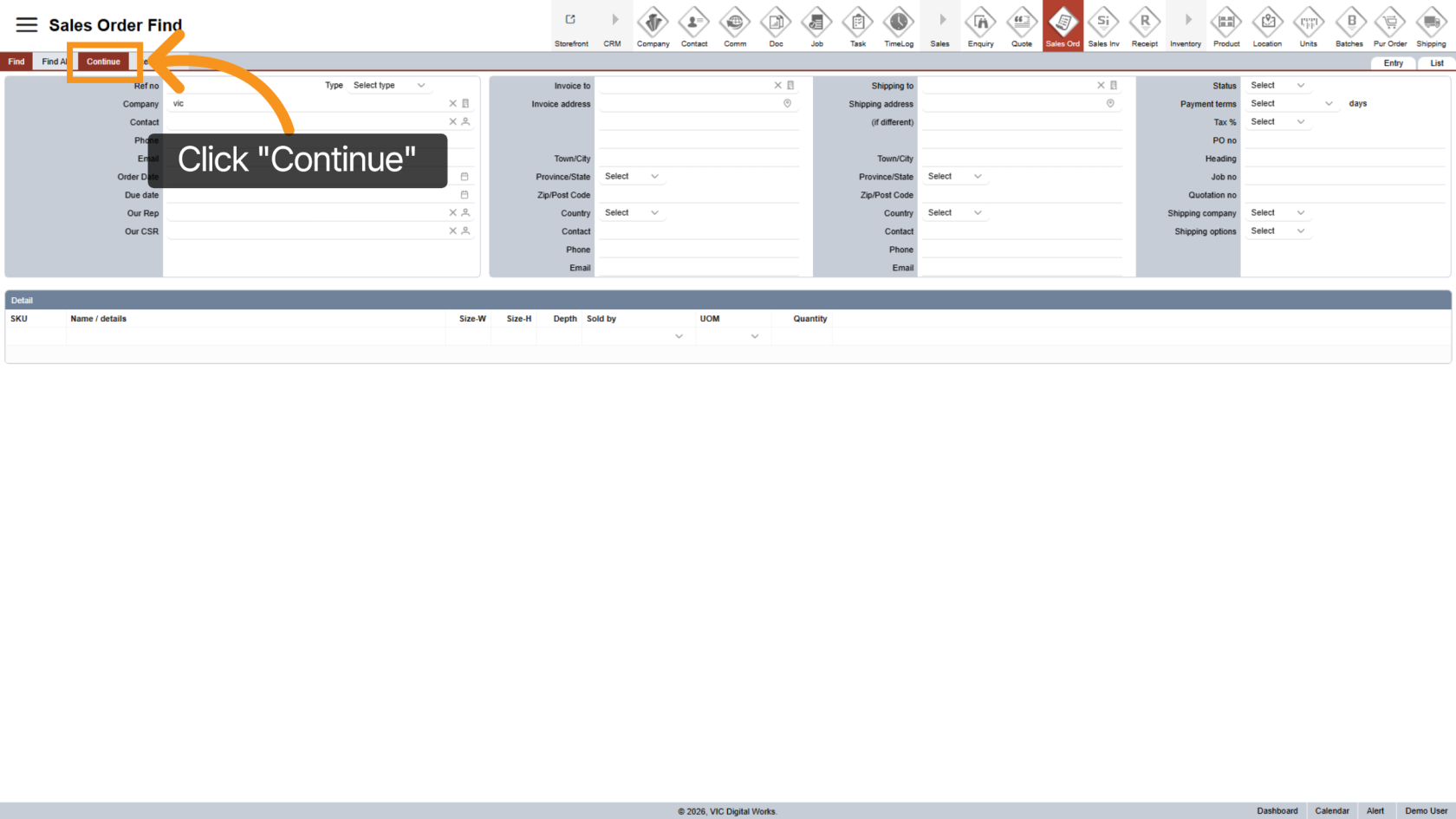Image resolution: width=1456 pixels, height=819 pixels.
Task: Switch to the List tab
Action: click(x=1436, y=63)
